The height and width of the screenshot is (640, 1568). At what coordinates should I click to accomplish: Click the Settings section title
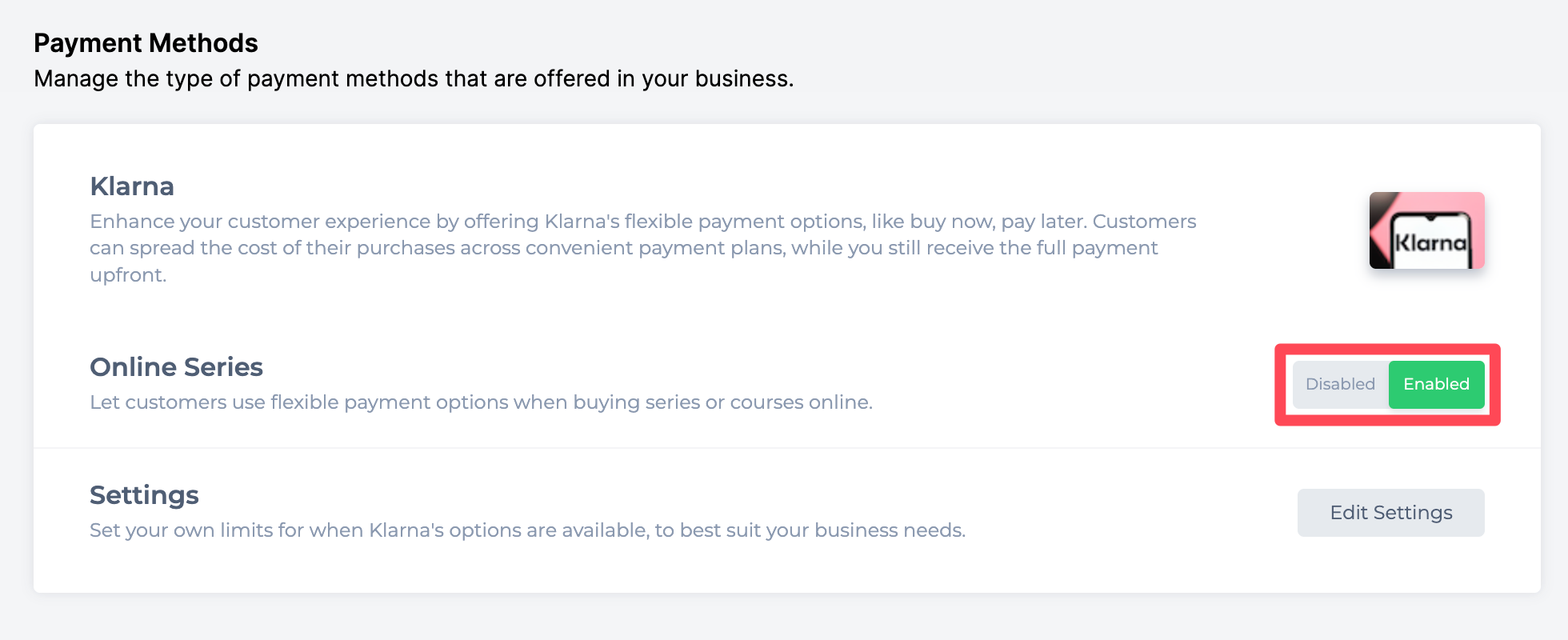[x=144, y=495]
